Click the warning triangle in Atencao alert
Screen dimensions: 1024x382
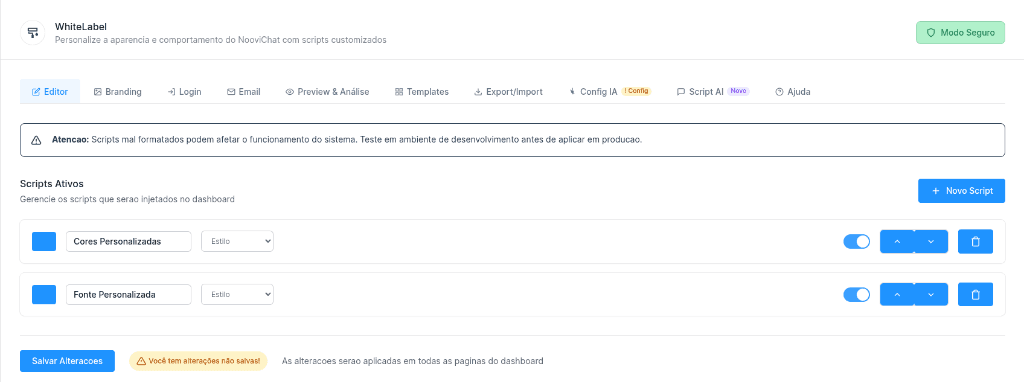click(x=37, y=140)
